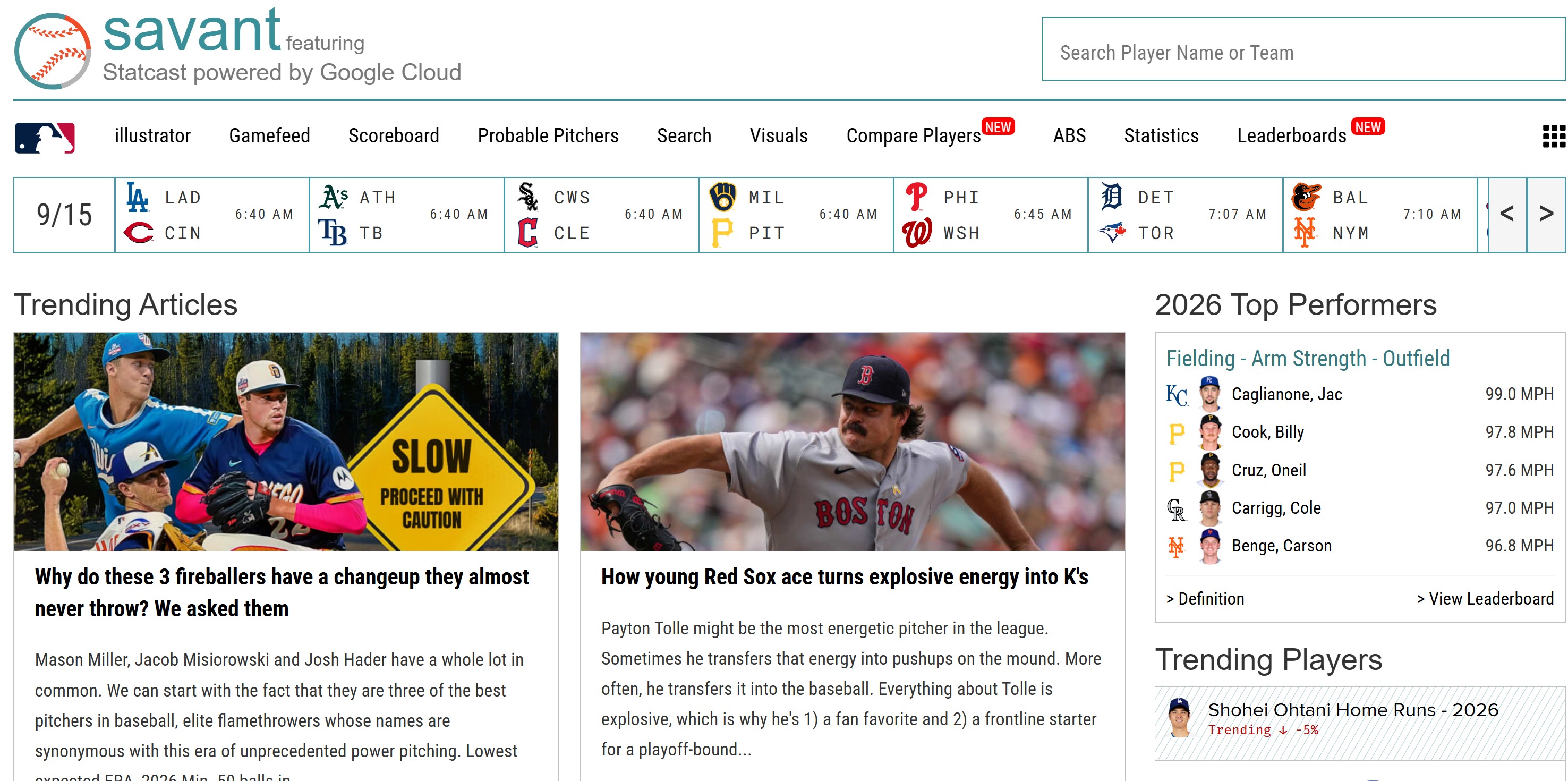1568x781 pixels.
Task: Focus the Search Player Name or Team field
Action: point(1303,49)
